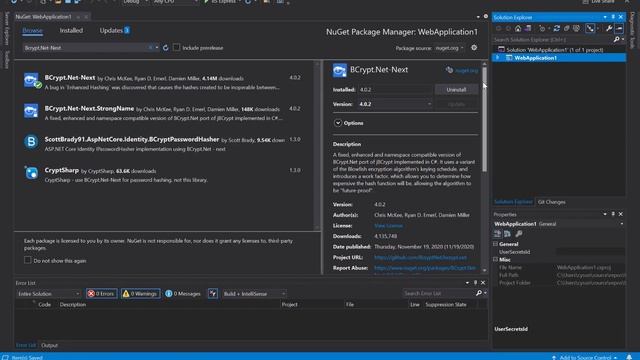Click the Uninstall button
The width and height of the screenshot is (640, 360).
[456, 89]
